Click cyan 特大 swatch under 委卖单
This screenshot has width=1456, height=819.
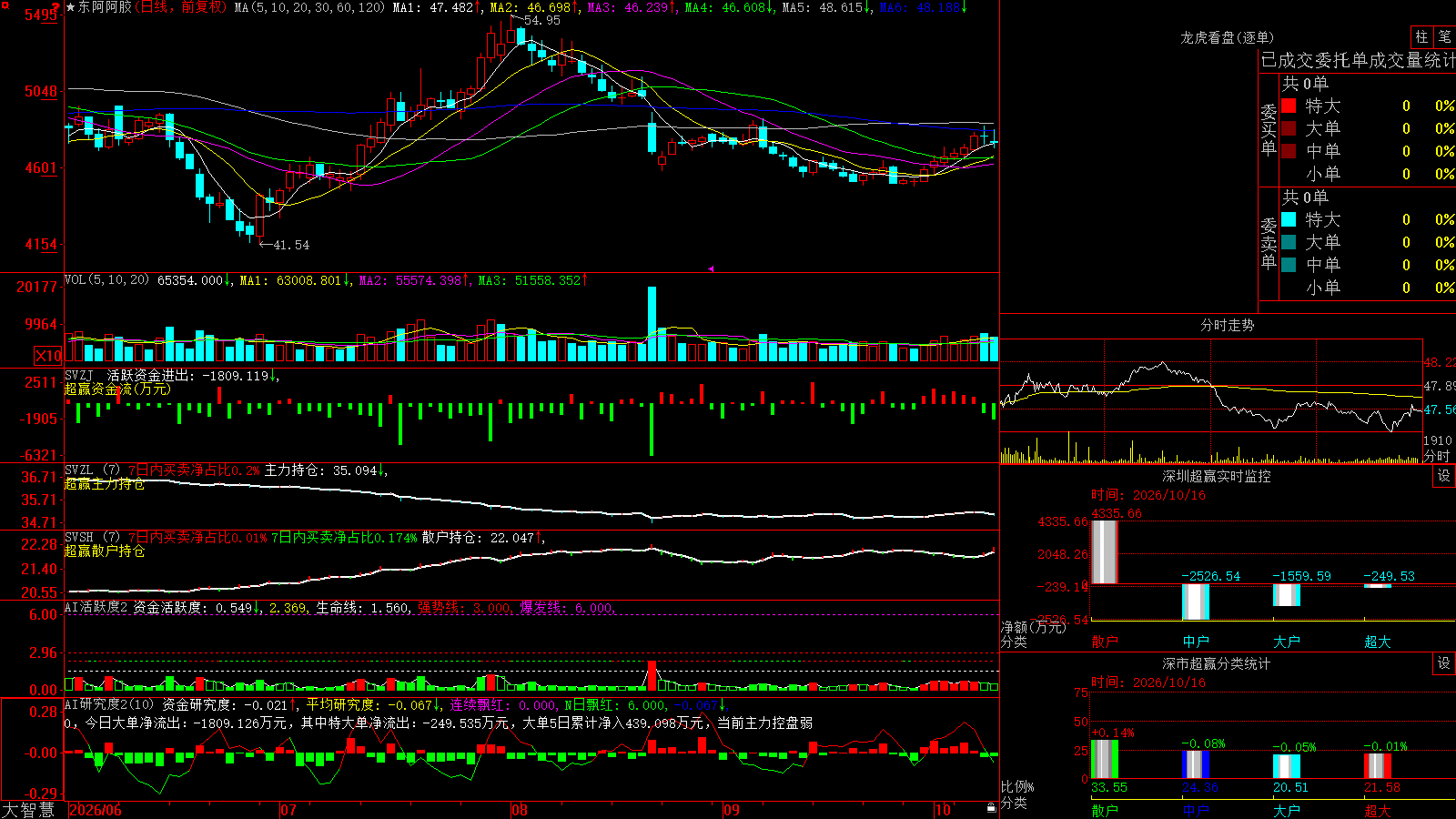1289,219
